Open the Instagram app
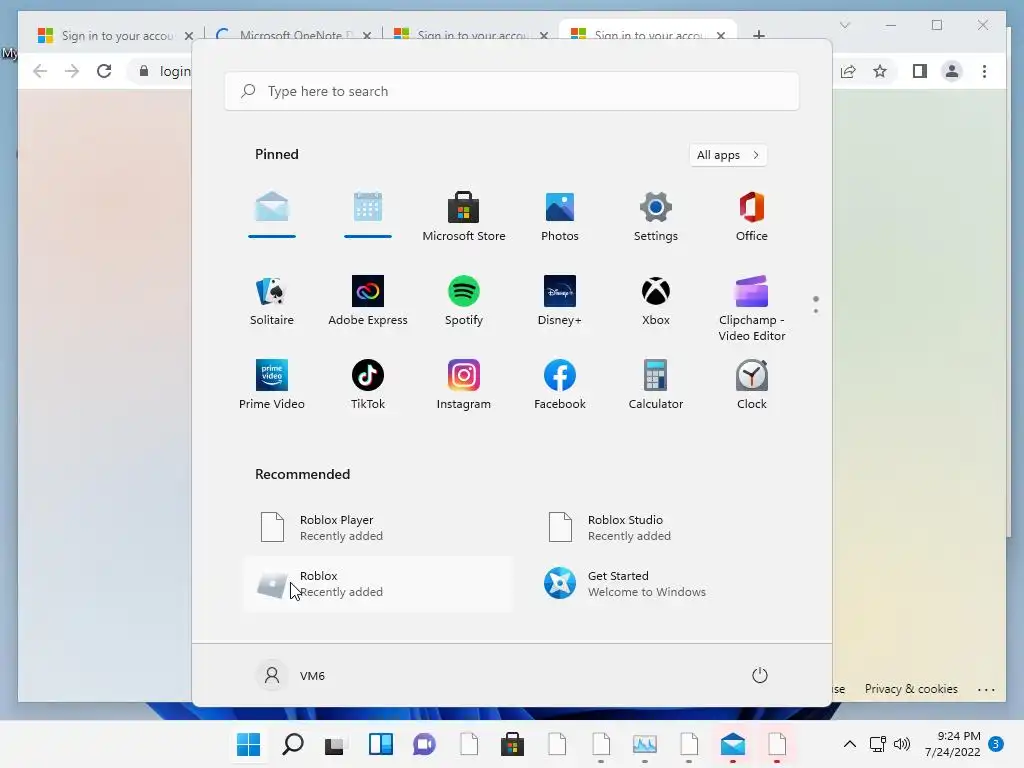Viewport: 1024px width, 768px height. [x=464, y=385]
